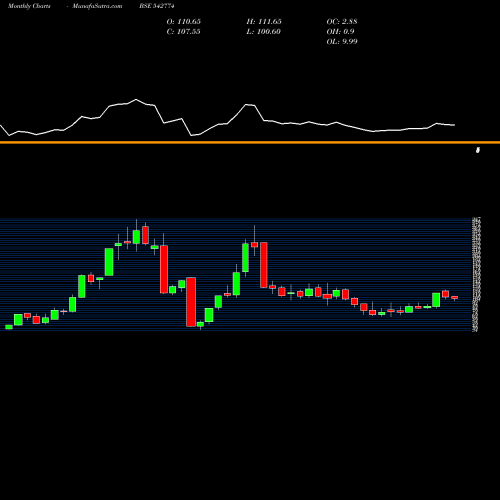Click the 'OL: 9.99' reading

[x=342, y=41]
